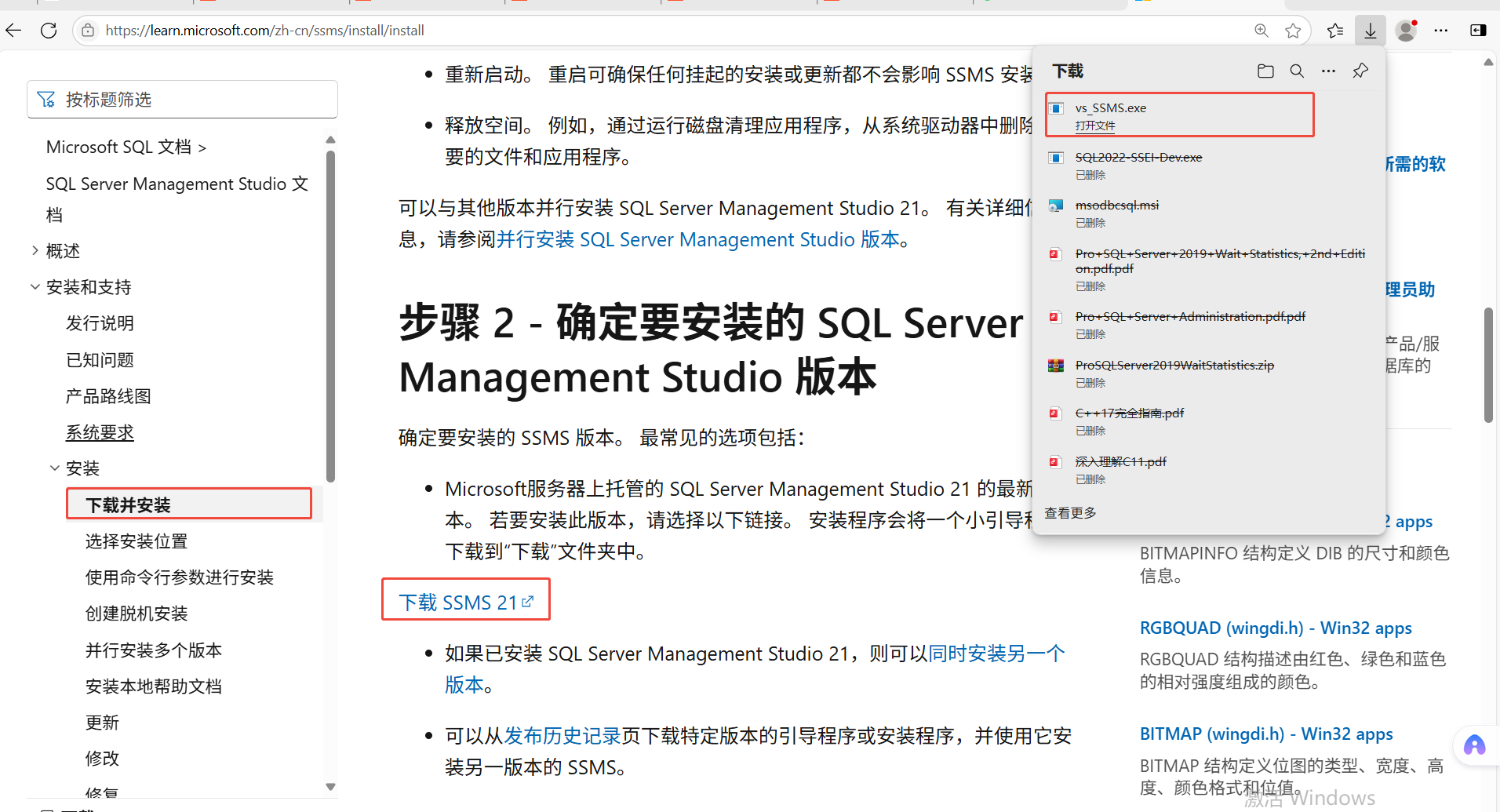
Task: Toggle split screen mode
Action: click(x=1478, y=31)
